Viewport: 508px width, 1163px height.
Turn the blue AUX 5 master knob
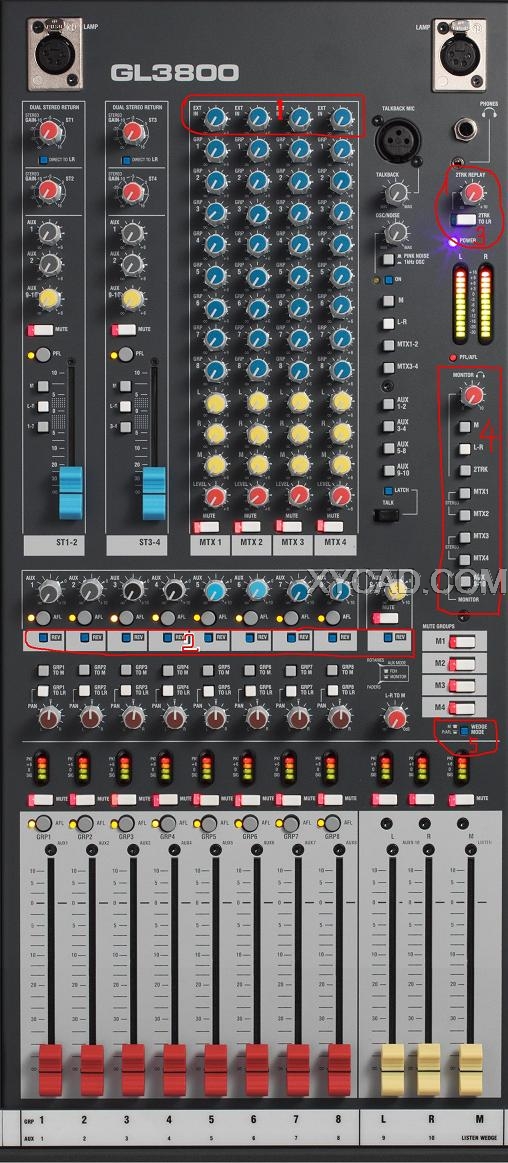tap(215, 591)
